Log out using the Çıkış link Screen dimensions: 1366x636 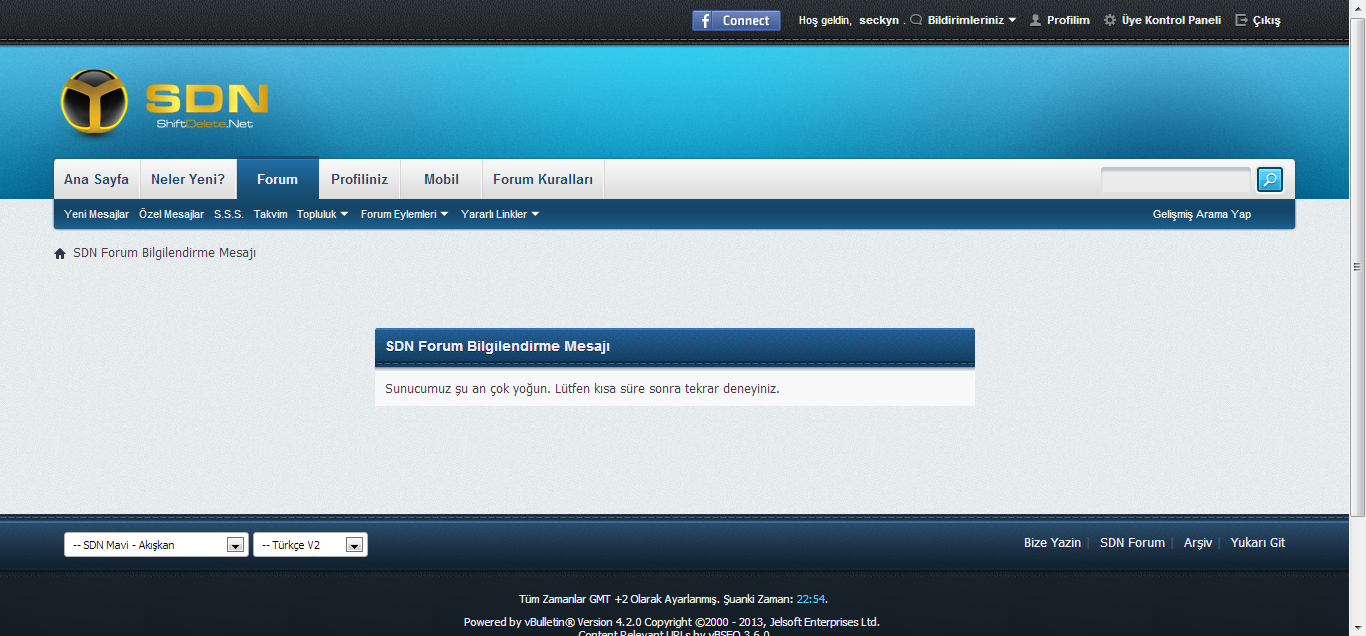pyautogui.click(x=1266, y=20)
